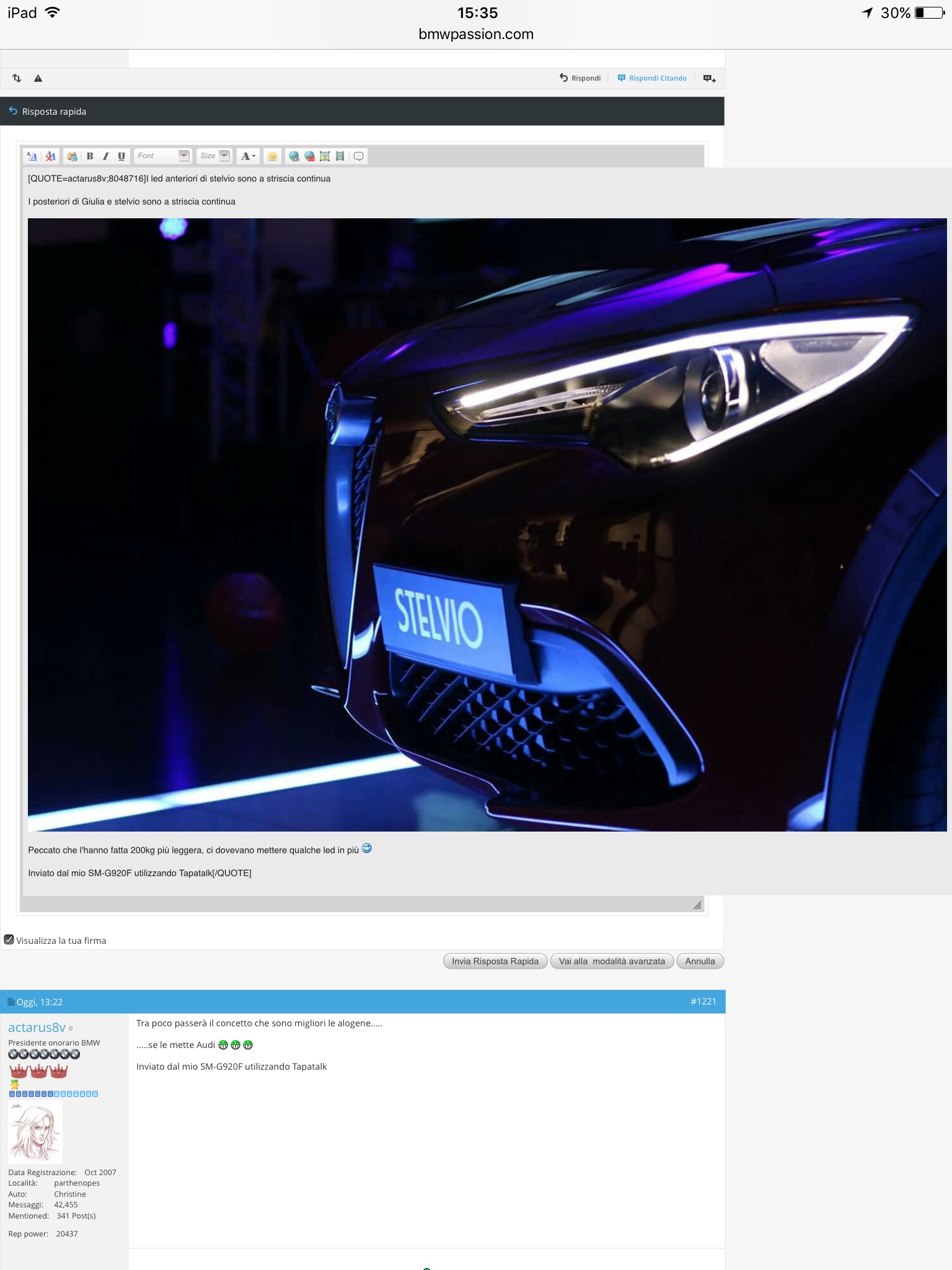Image resolution: width=952 pixels, height=1270 pixels.
Task: Toggle italic formatting in editor toolbar
Action: point(105,156)
